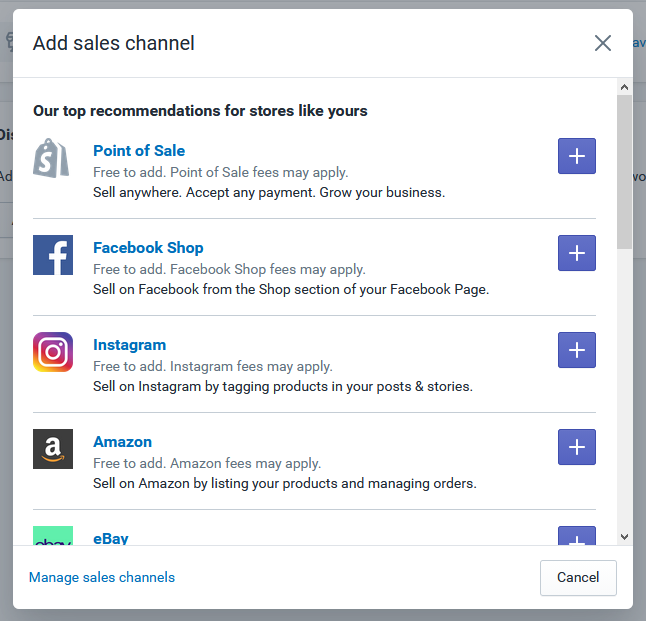646x621 pixels.
Task: Cancel the Add sales channel dialog
Action: [578, 577]
